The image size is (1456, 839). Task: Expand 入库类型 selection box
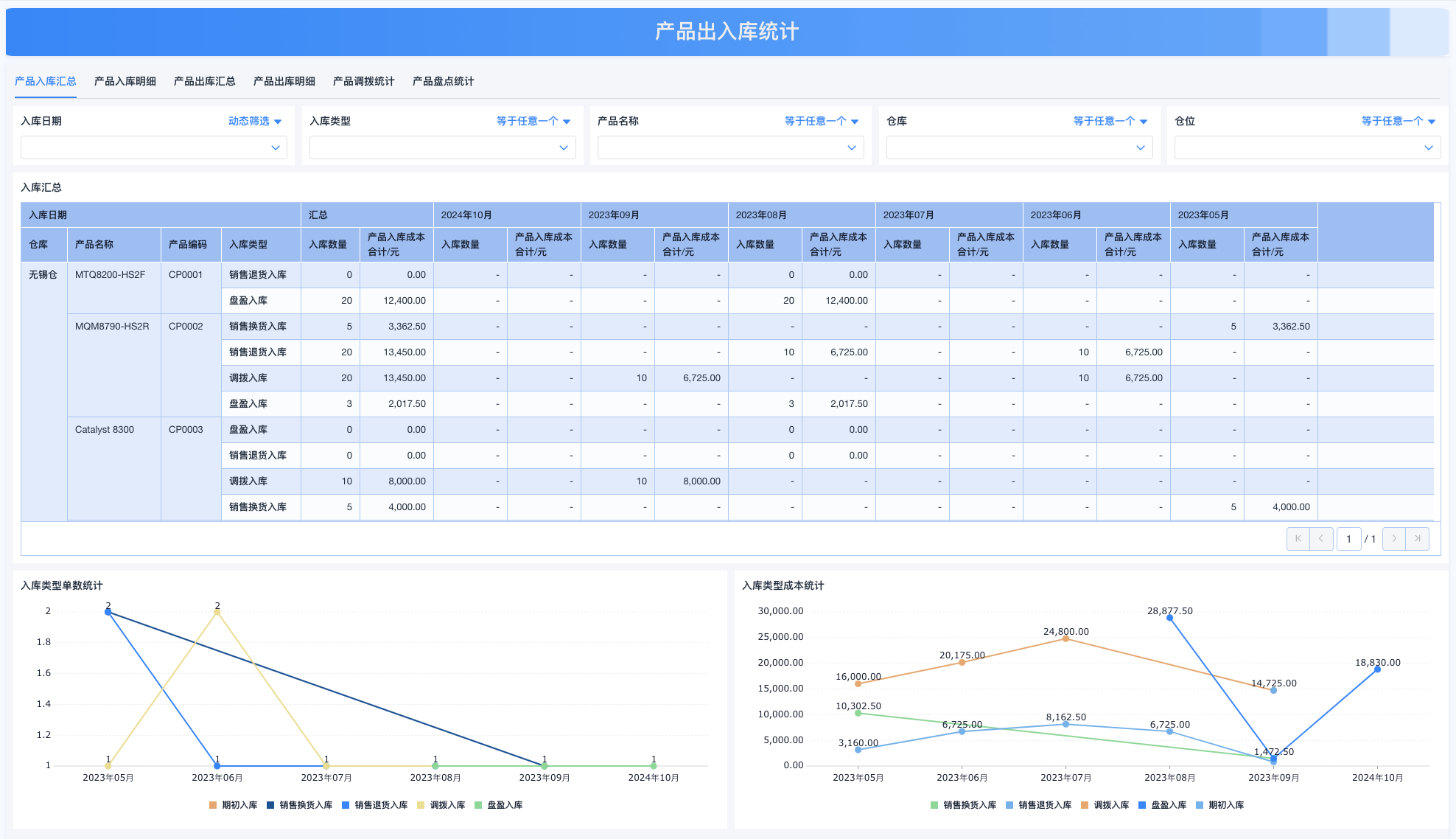[x=442, y=147]
